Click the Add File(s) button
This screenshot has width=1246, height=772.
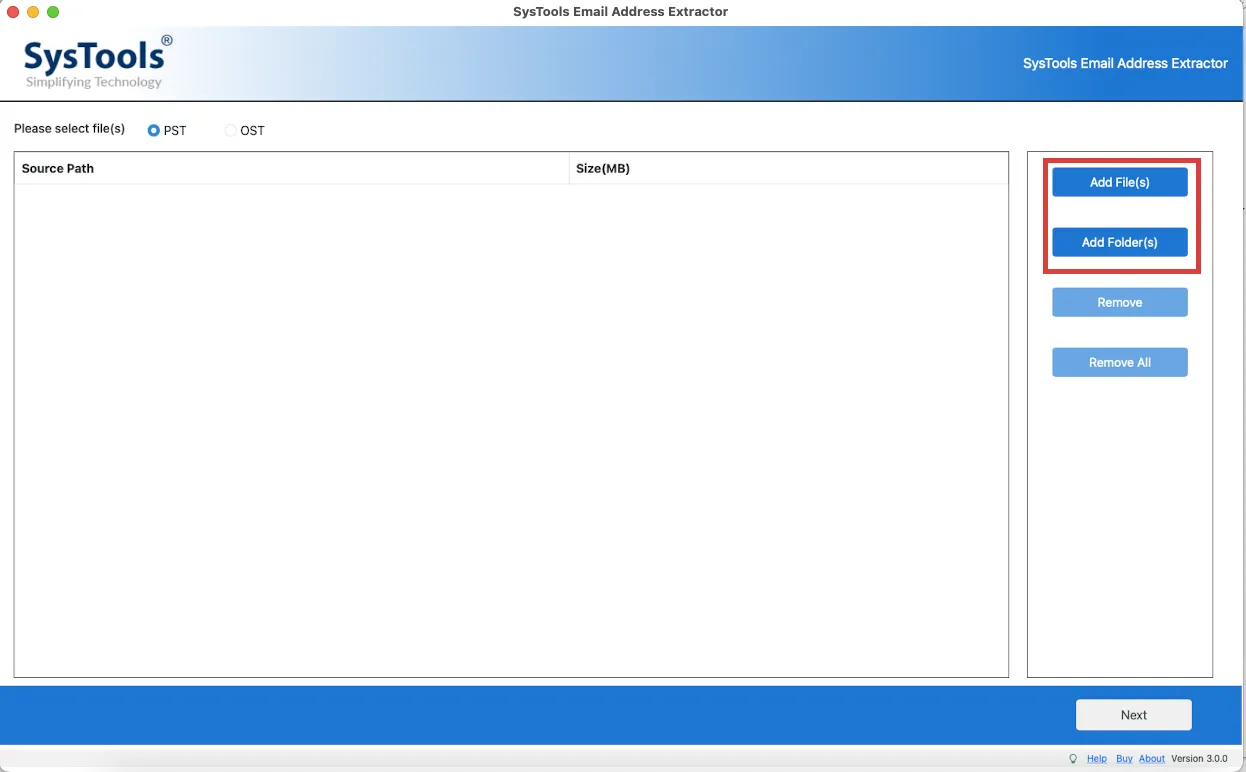point(1120,182)
